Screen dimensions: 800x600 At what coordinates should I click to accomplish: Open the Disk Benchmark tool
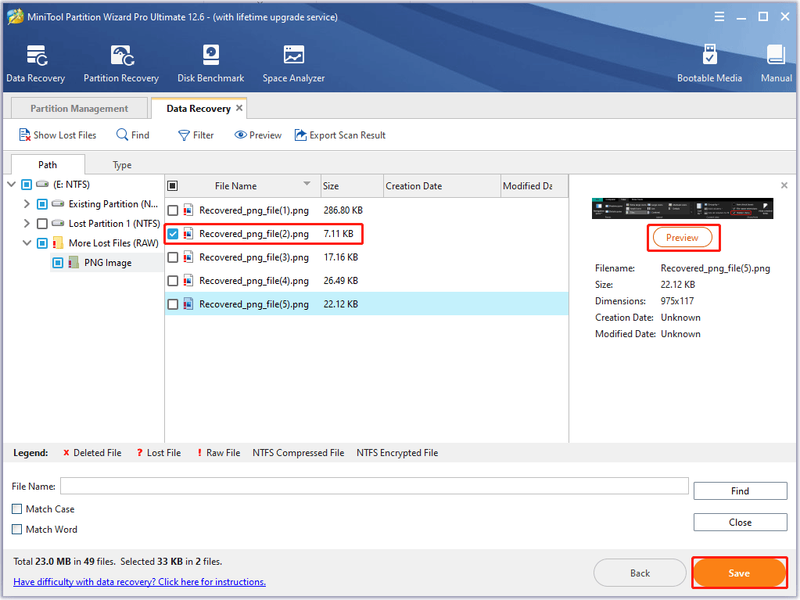(x=211, y=55)
